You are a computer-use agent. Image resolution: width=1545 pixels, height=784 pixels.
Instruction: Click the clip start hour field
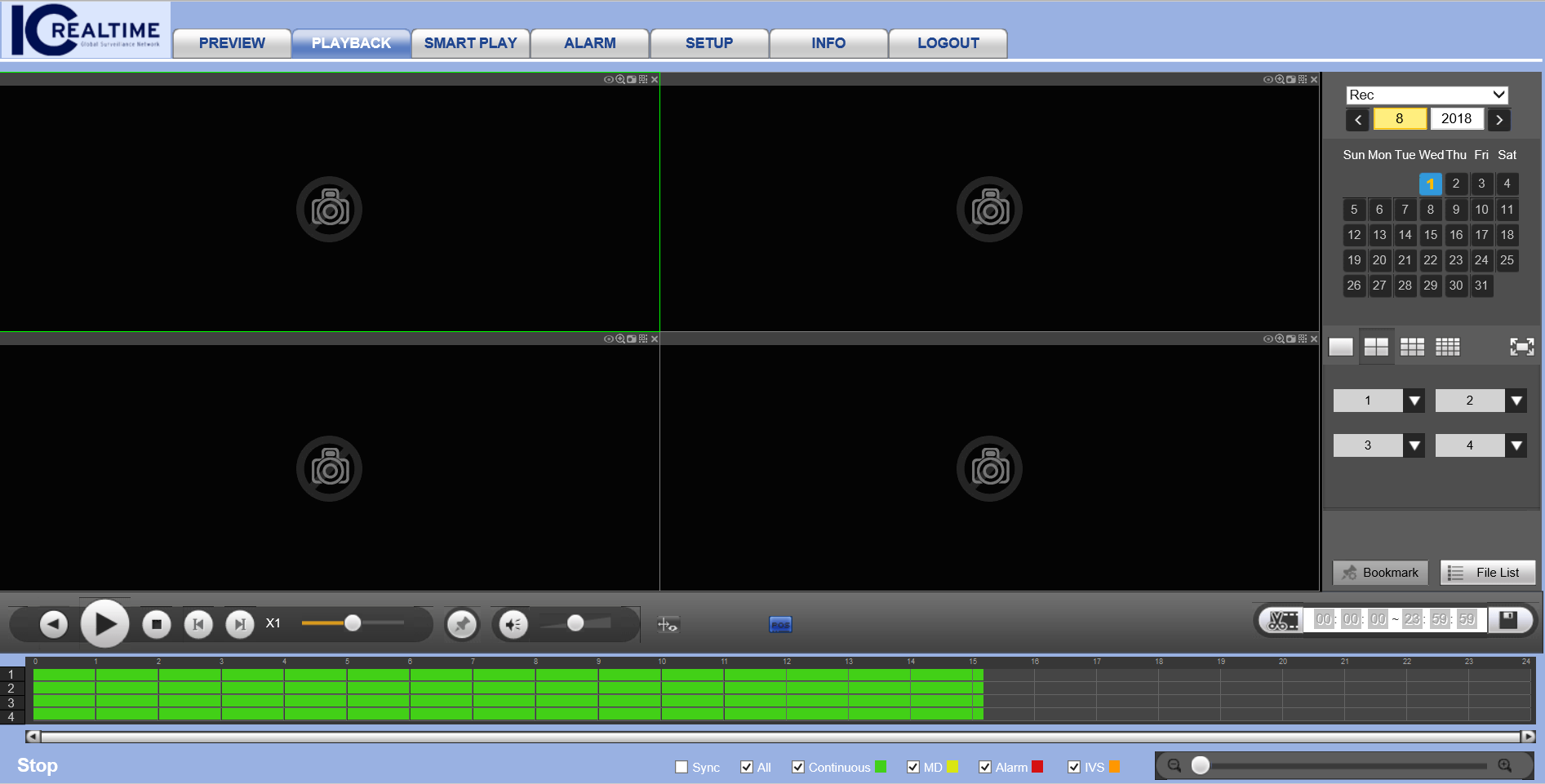coord(1324,620)
